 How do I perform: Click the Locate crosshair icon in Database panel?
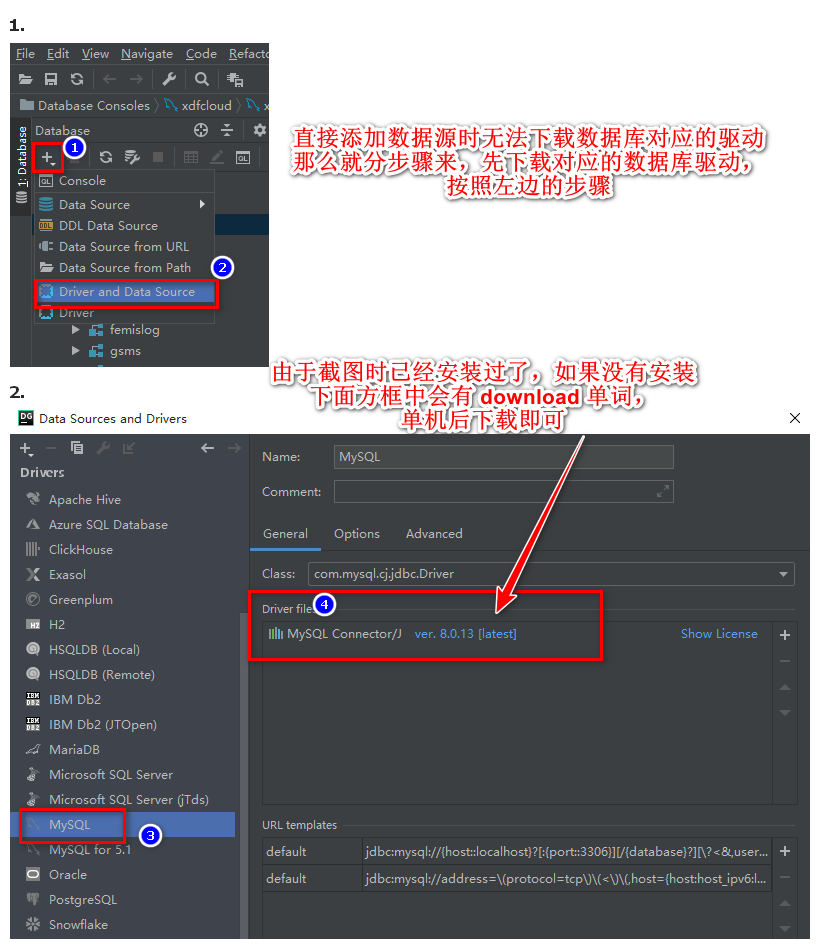(x=201, y=130)
